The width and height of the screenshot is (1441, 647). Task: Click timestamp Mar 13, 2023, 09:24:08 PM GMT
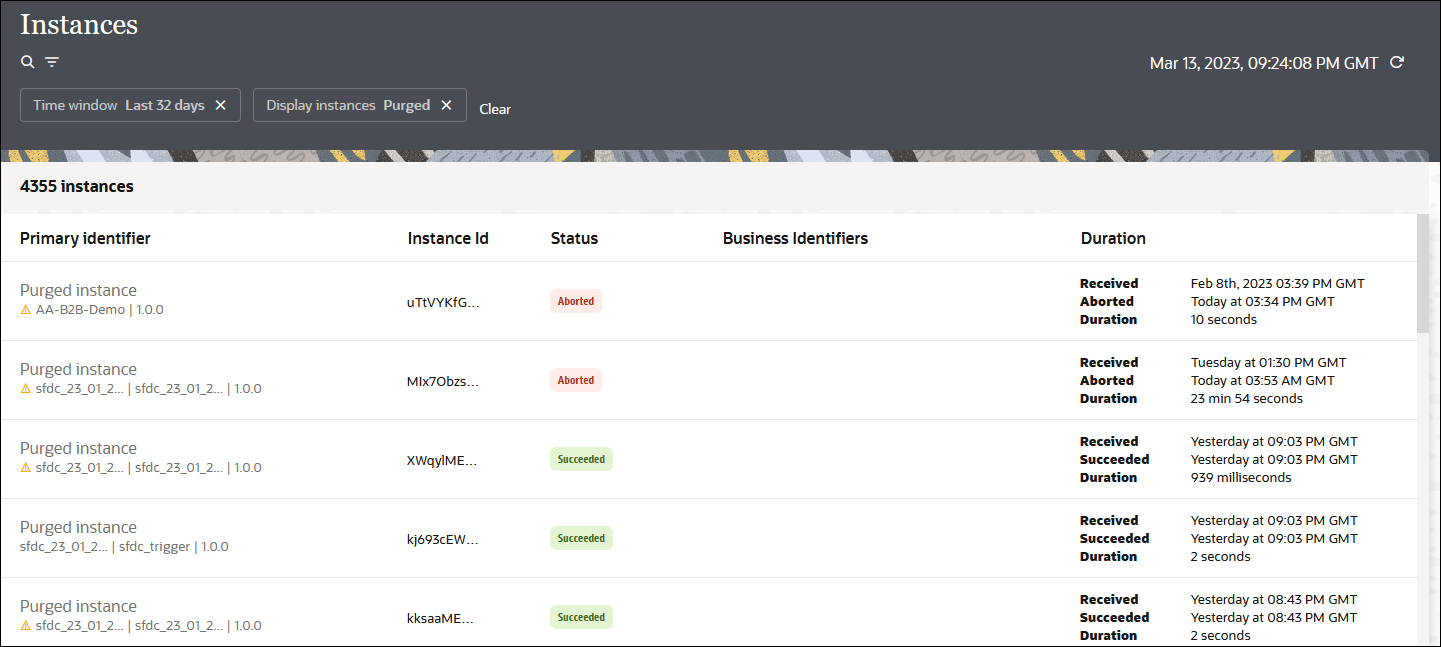[x=1264, y=63]
